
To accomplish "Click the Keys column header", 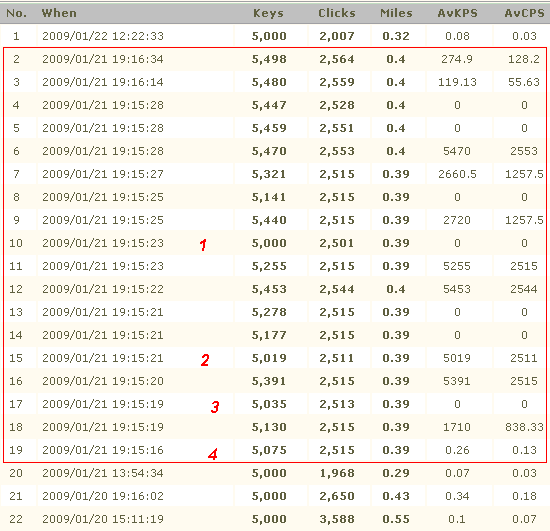I will tap(268, 13).
